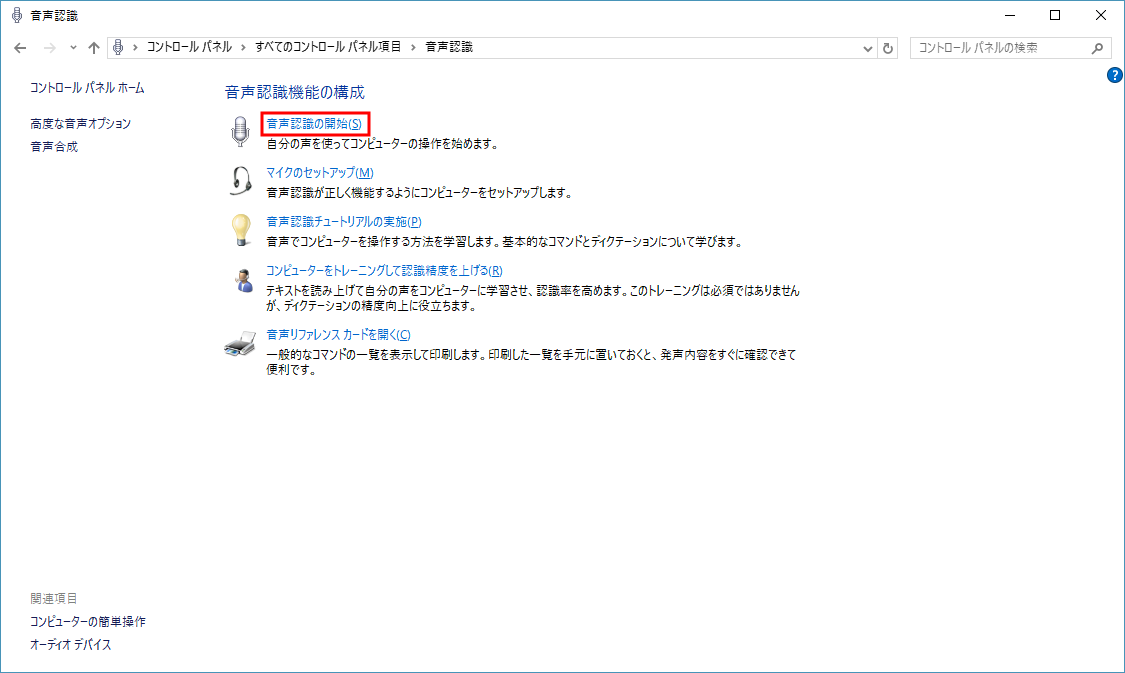Screen dimensions: 1125x673
Task: Select コントロール パネル in the breadcrumb
Action: coord(189,47)
